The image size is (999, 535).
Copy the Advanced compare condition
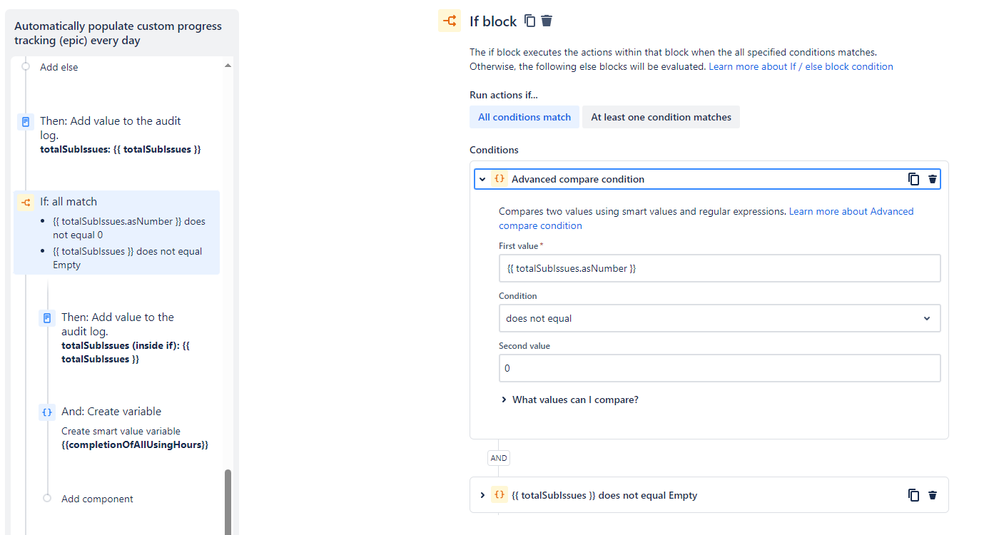click(914, 179)
